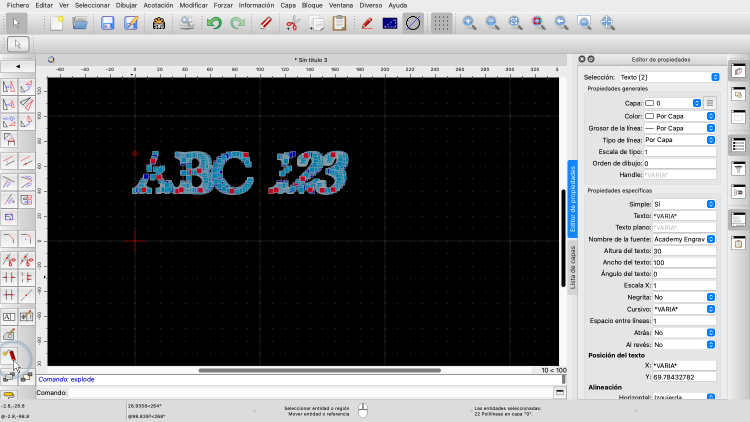Open the Acotación menu
The image size is (750, 422).
[x=158, y=5]
